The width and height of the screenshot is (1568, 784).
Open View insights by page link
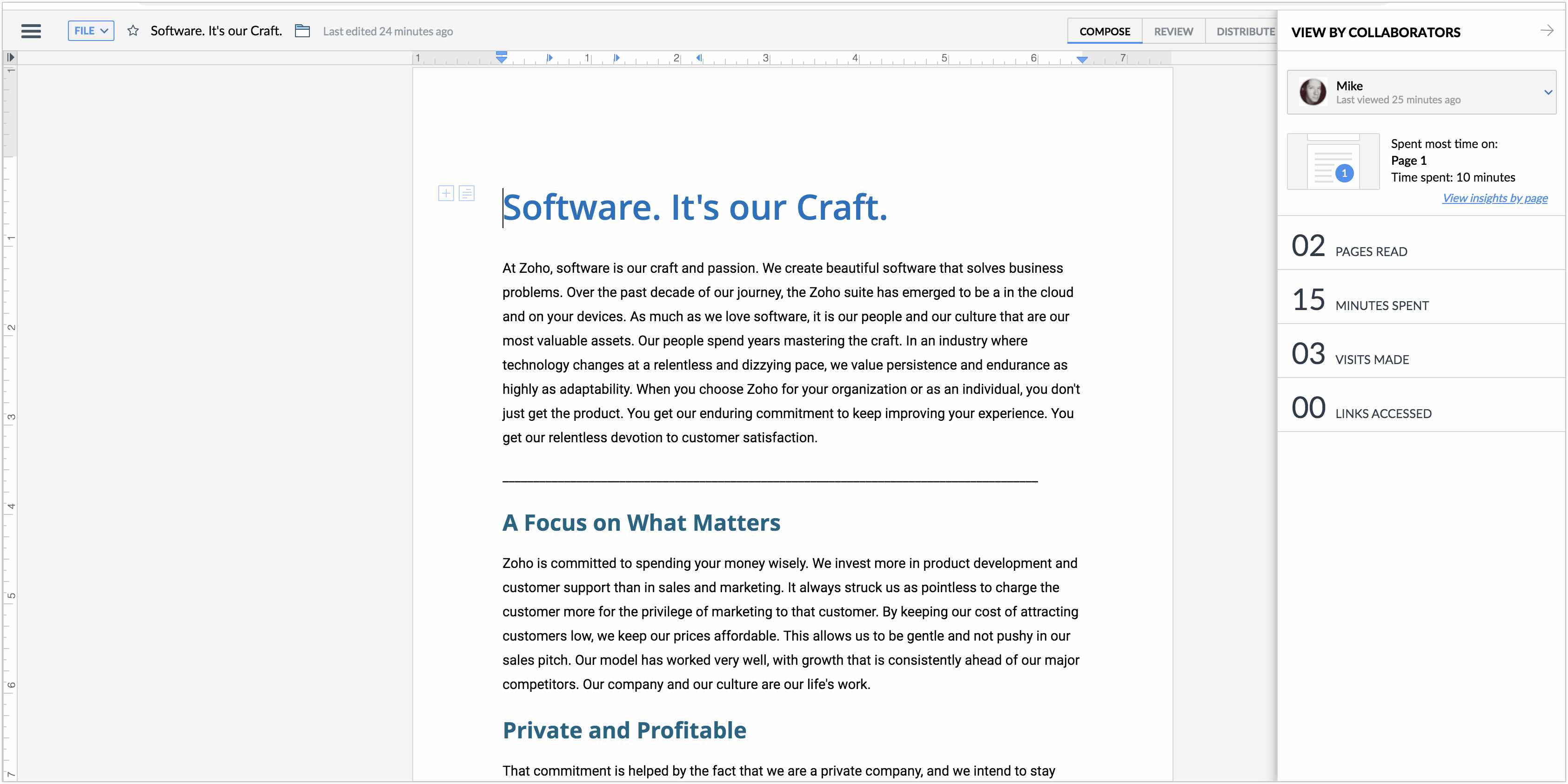click(1494, 198)
